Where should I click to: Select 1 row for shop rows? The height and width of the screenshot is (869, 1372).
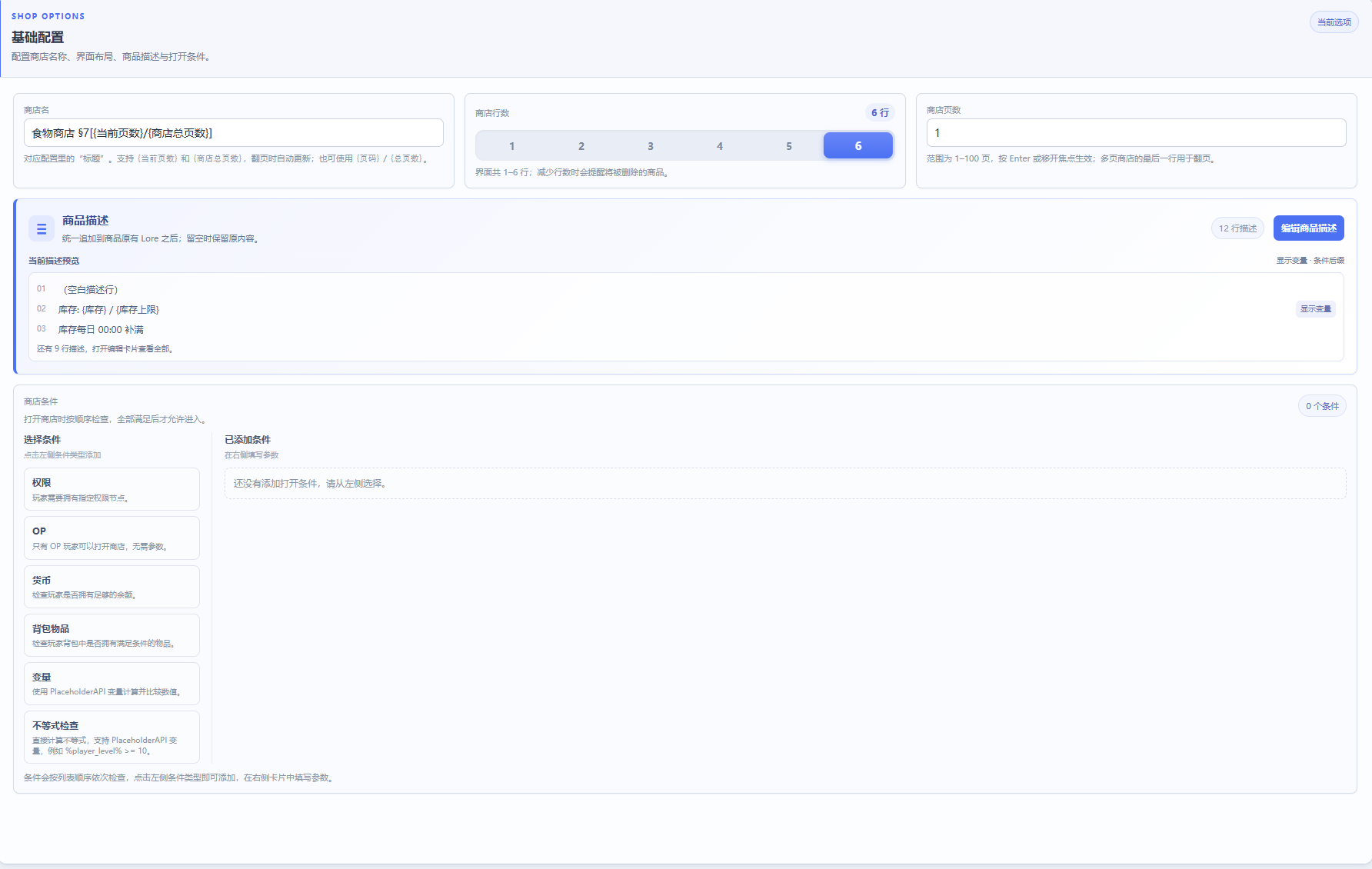tap(512, 145)
